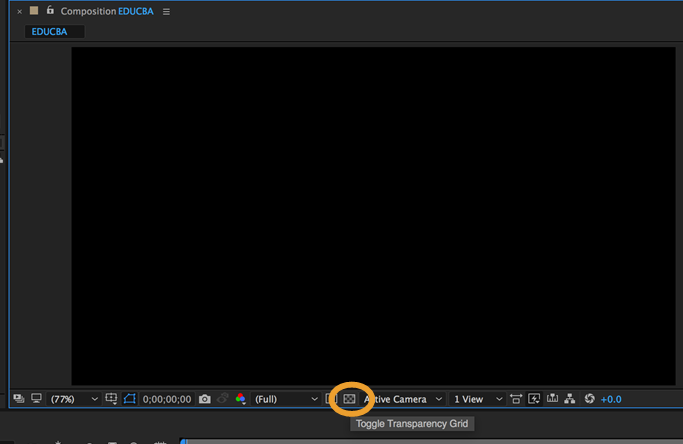Open the Composition panel menu icon
This screenshot has height=444, width=683.
tap(166, 12)
